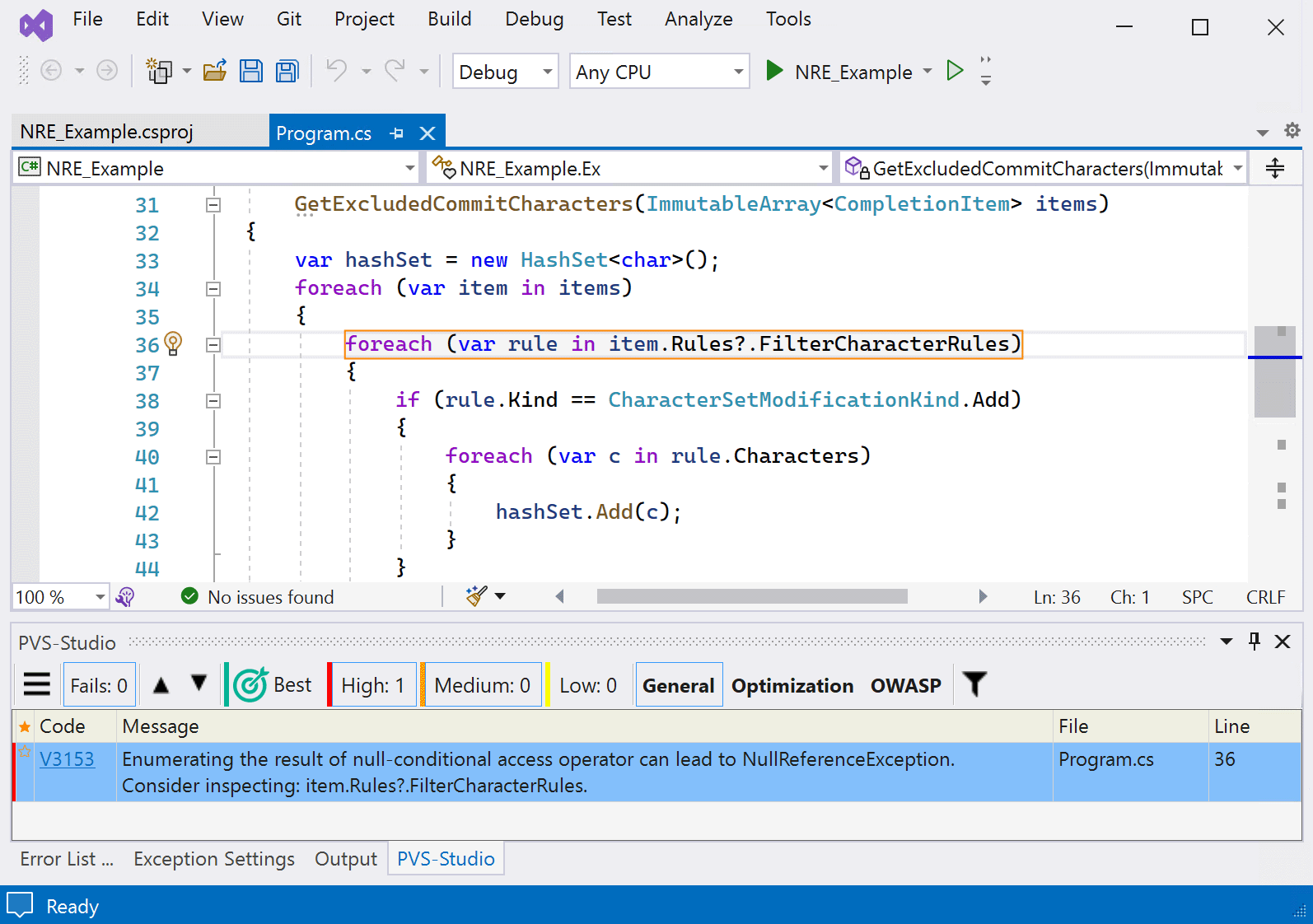Toggle the General analyzer category

678,685
